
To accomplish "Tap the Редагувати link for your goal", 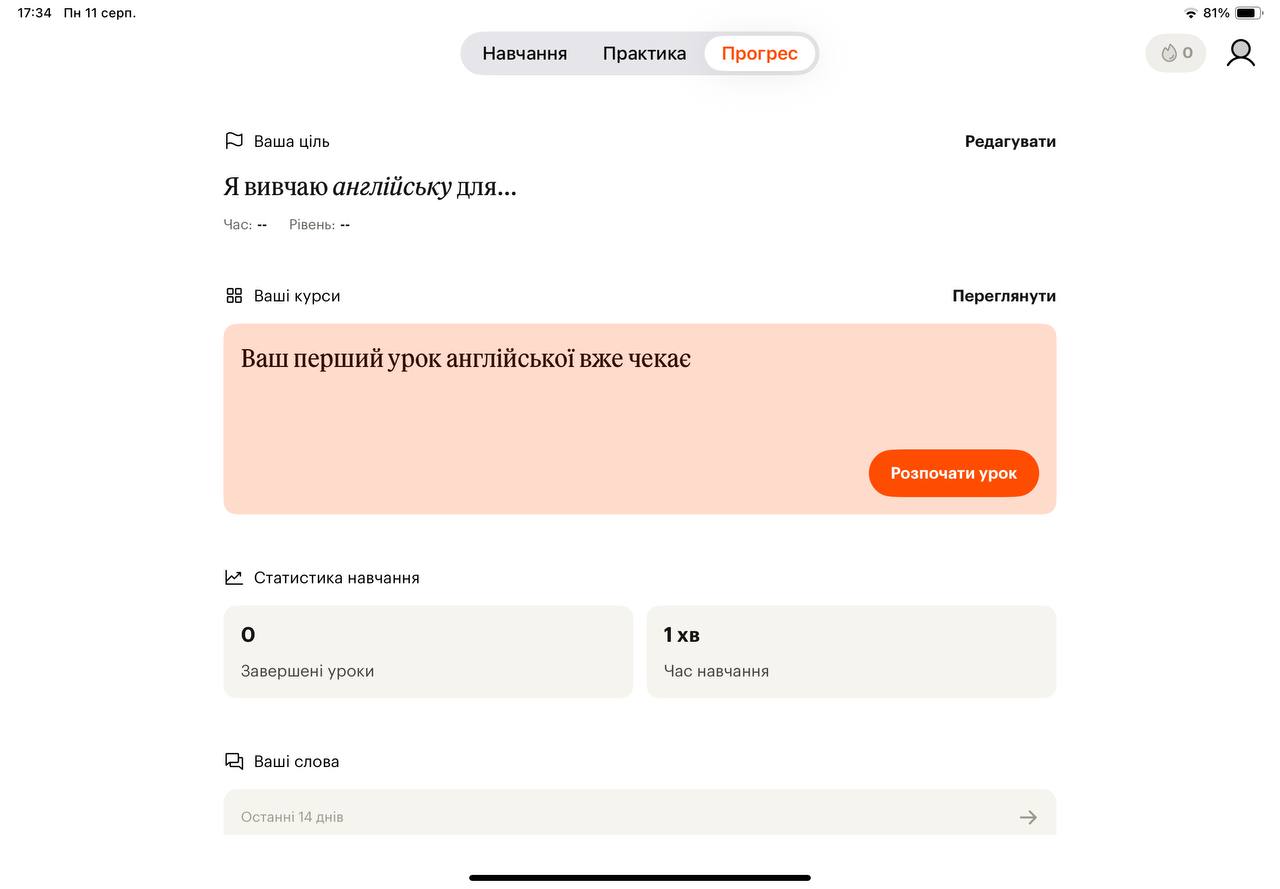I will tap(1010, 142).
